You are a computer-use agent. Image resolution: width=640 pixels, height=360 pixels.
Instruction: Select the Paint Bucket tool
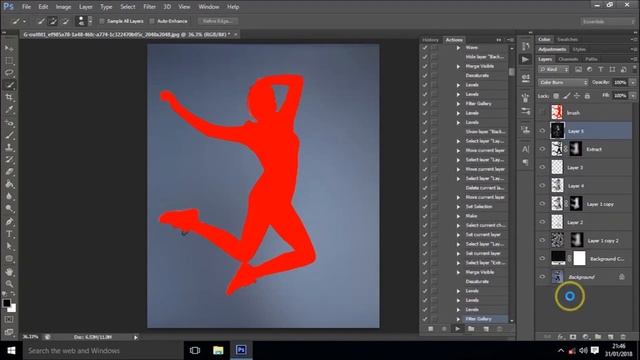pos(9,184)
